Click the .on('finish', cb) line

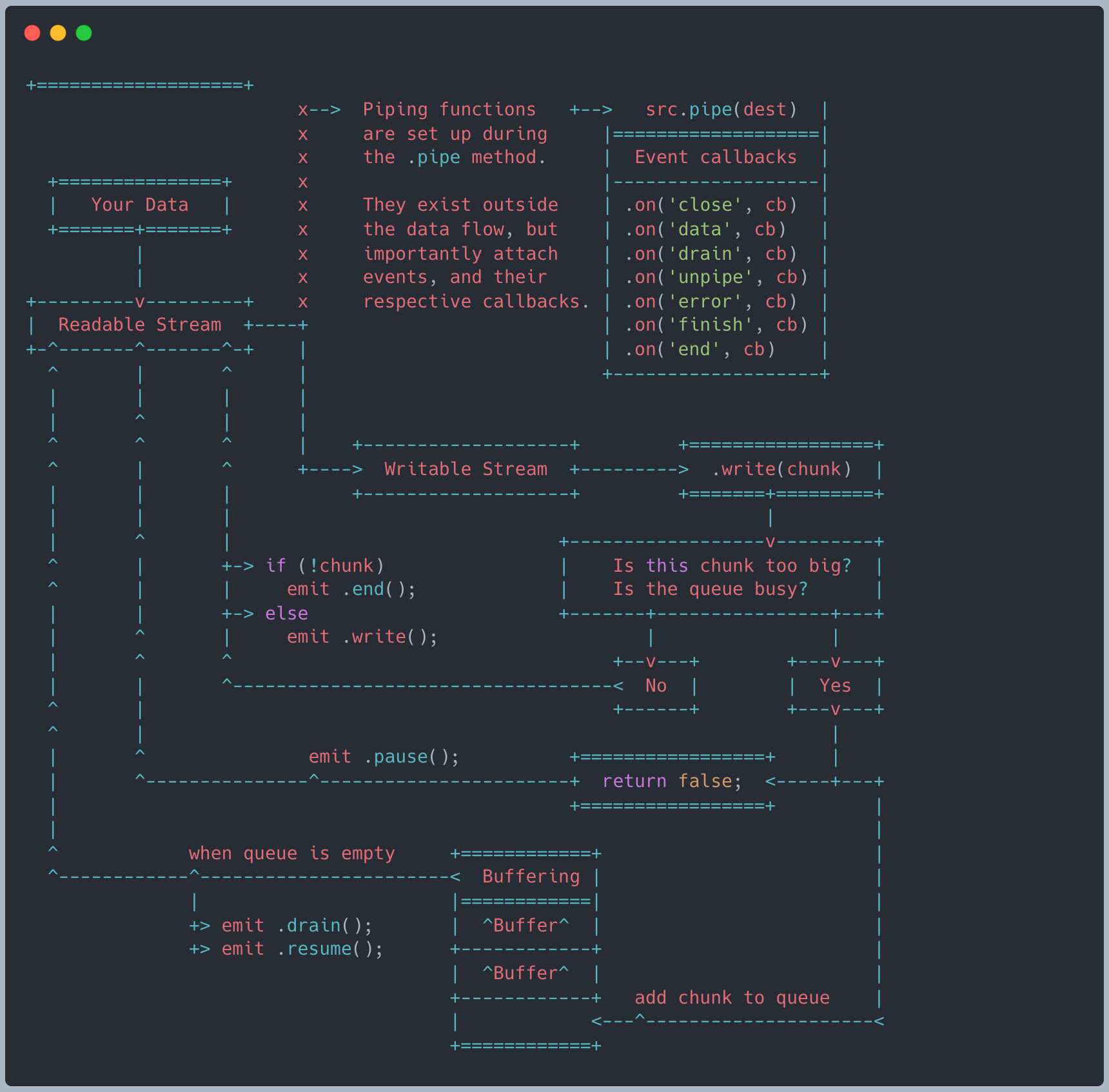click(x=716, y=325)
